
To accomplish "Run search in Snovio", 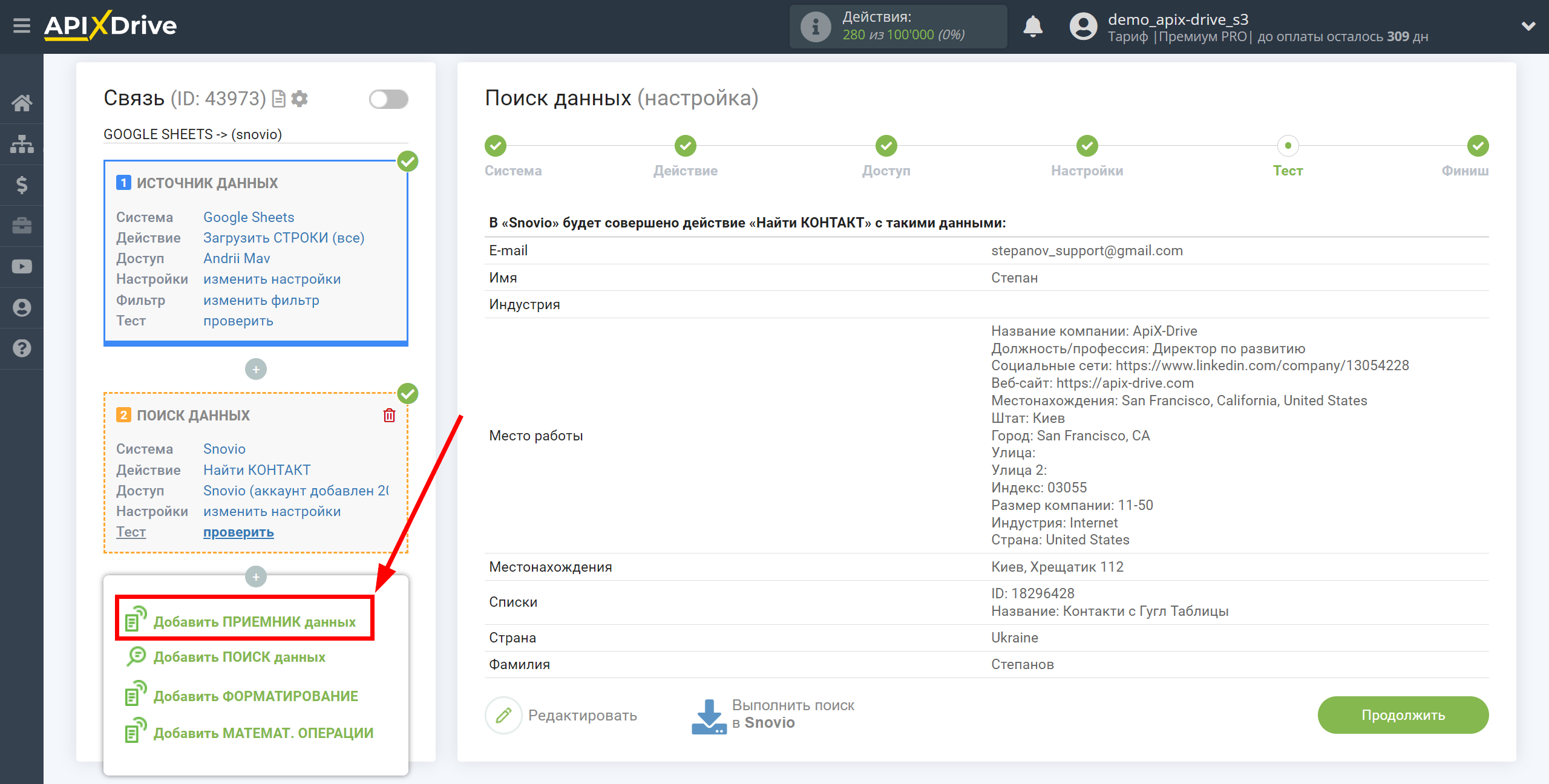I will (773, 715).
